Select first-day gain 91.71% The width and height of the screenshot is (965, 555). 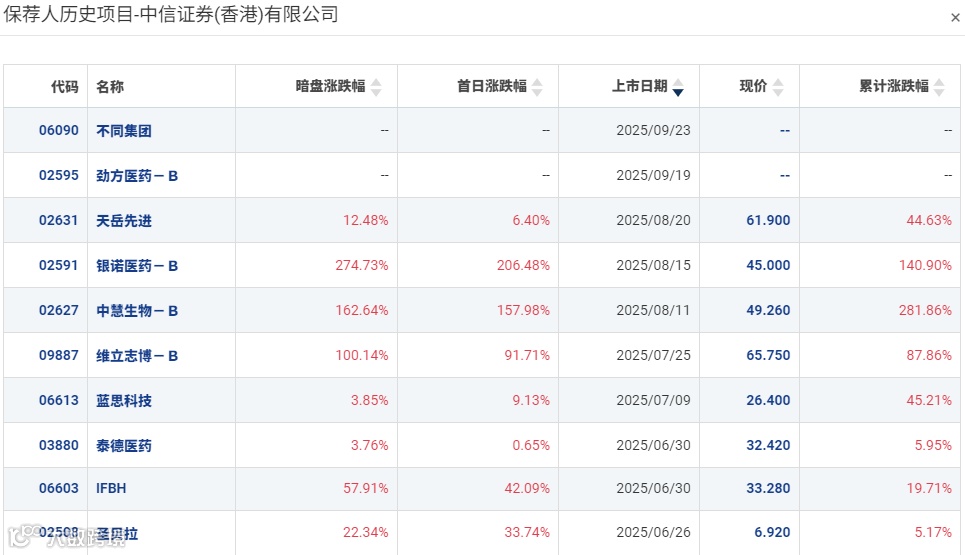click(x=527, y=355)
